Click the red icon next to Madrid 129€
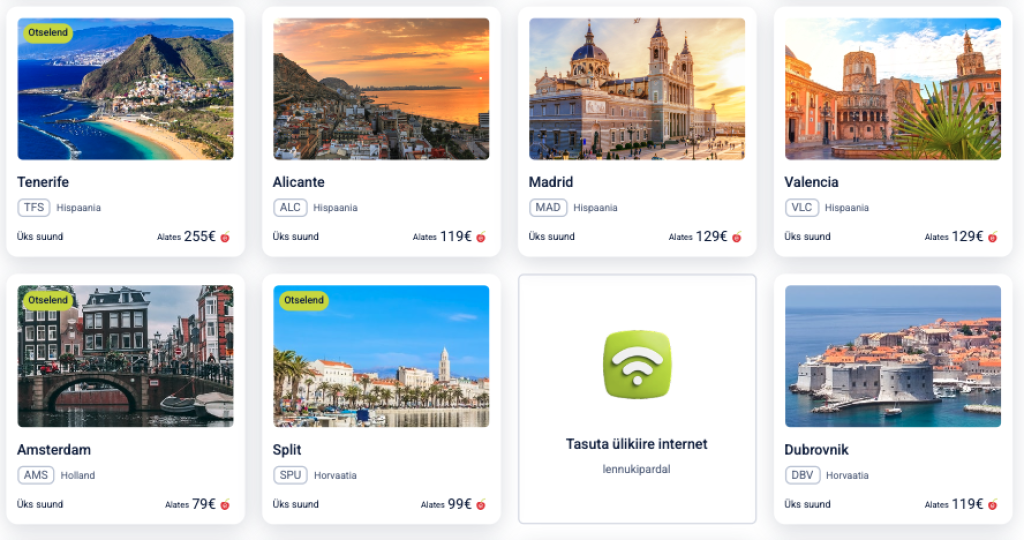This screenshot has width=1024, height=540. [737, 237]
